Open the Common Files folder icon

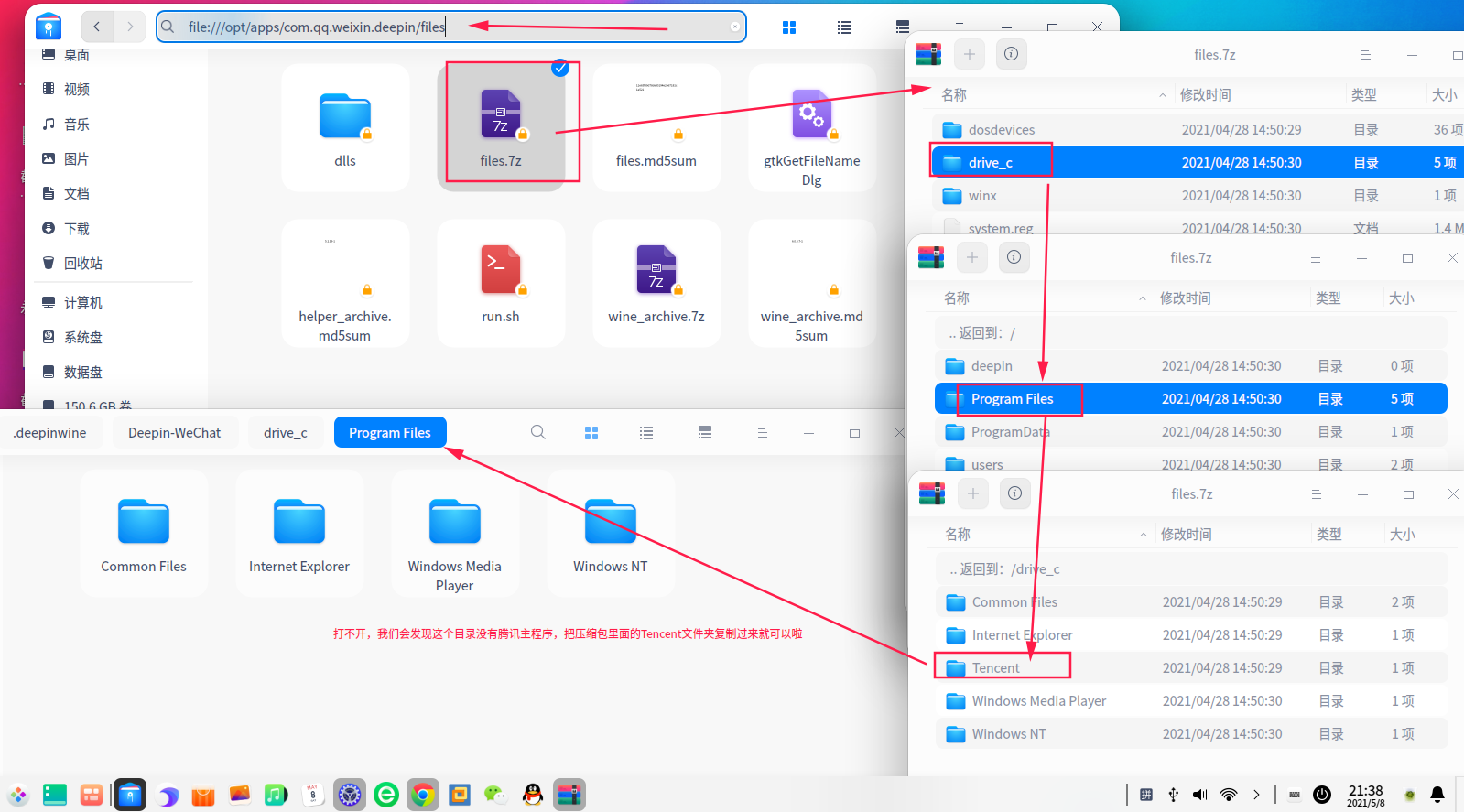point(144,534)
